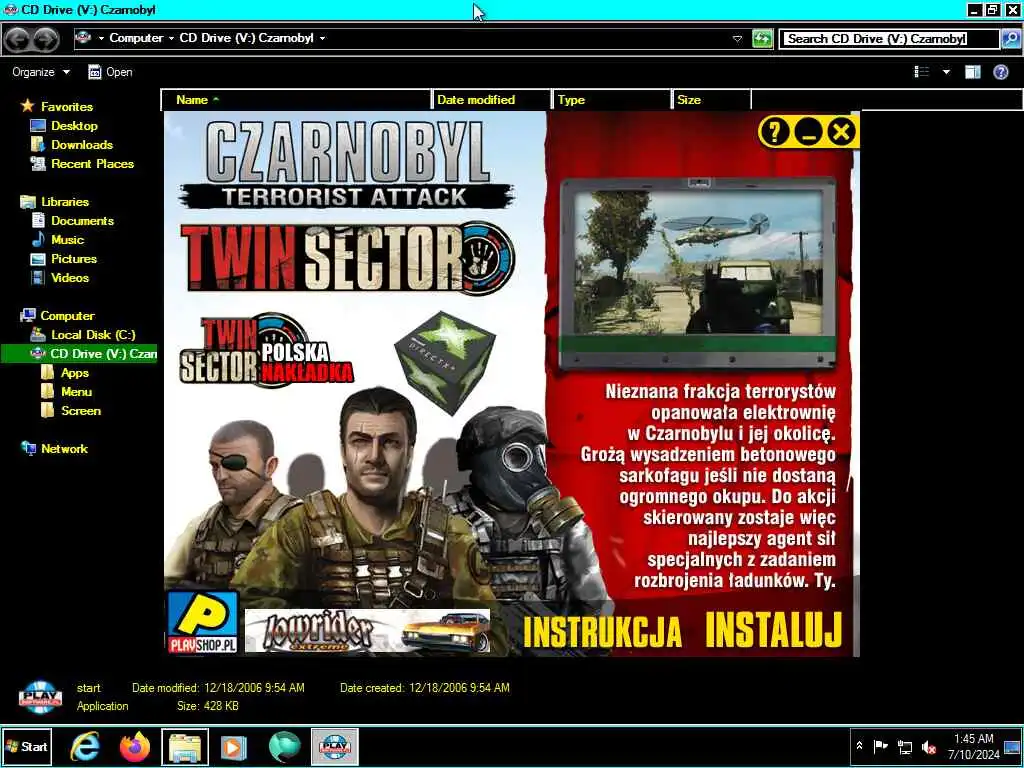This screenshot has height=768, width=1024.
Task: Select Network in navigation pane
Action: tap(64, 449)
